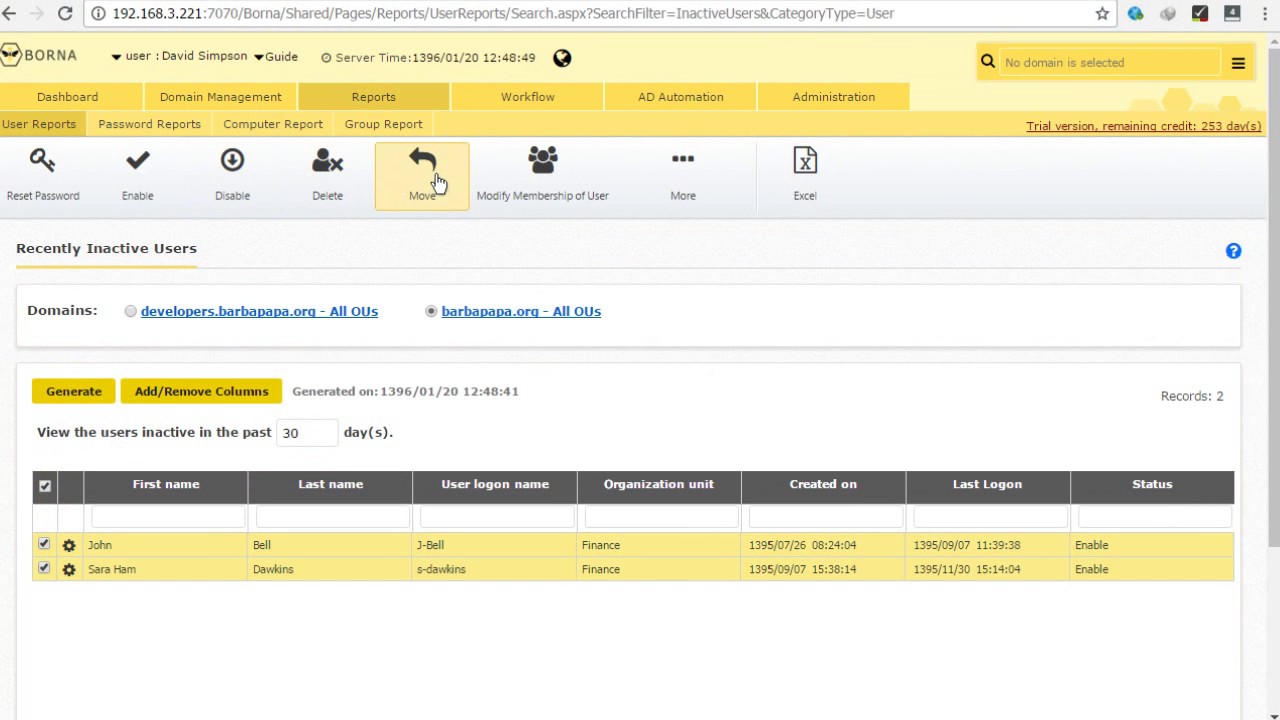Sort by the Last Logon column header

[x=987, y=485]
